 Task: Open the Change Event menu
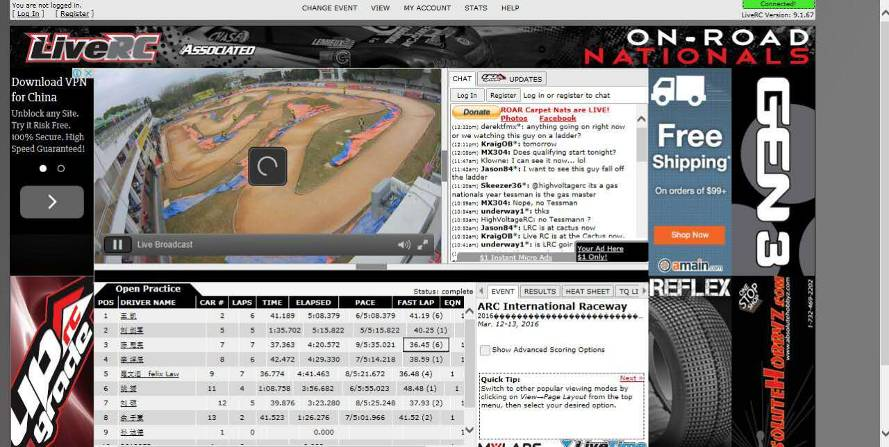coord(329,8)
